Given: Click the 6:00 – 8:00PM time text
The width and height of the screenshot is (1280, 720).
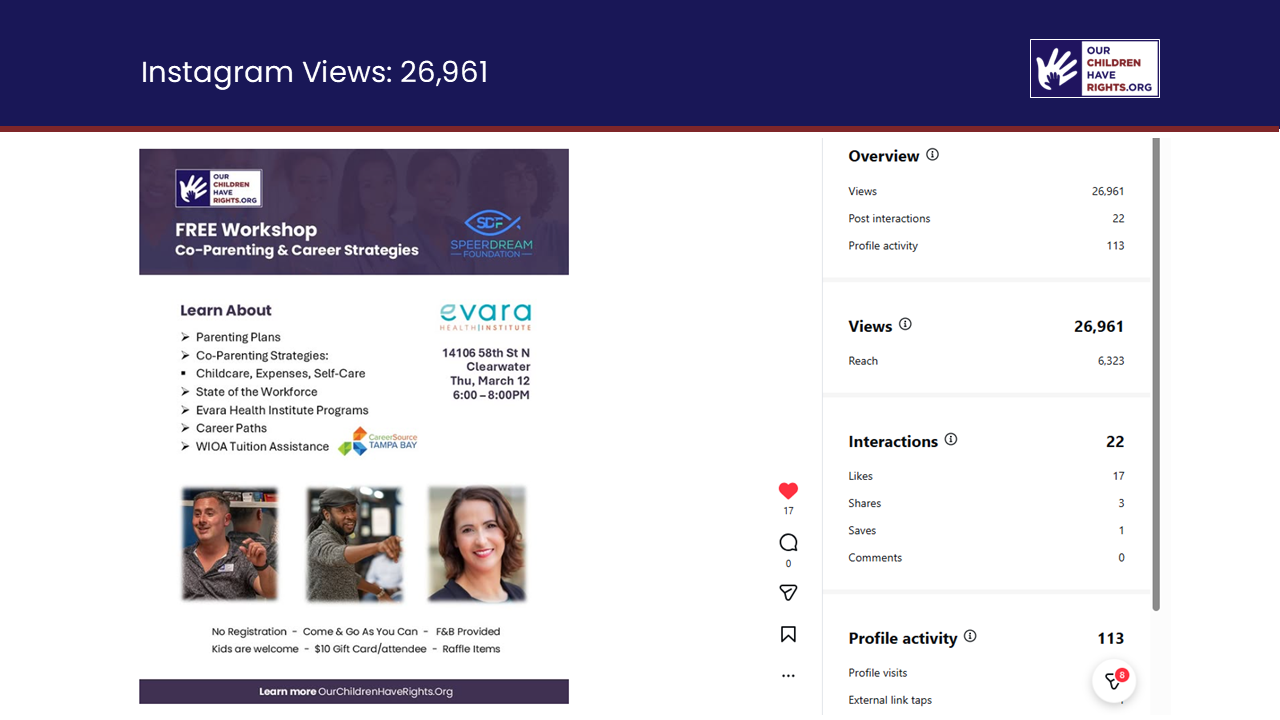Looking at the screenshot, I should [x=491, y=395].
